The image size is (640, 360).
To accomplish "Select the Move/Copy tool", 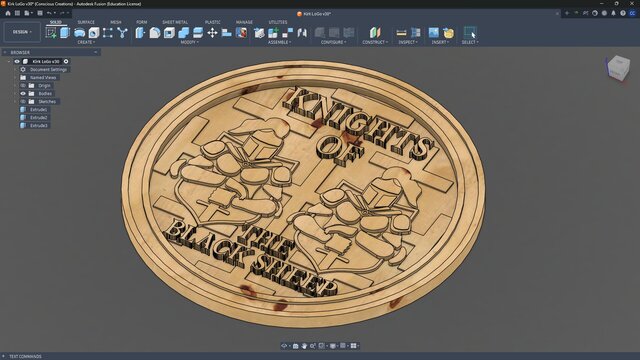I will point(212,33).
